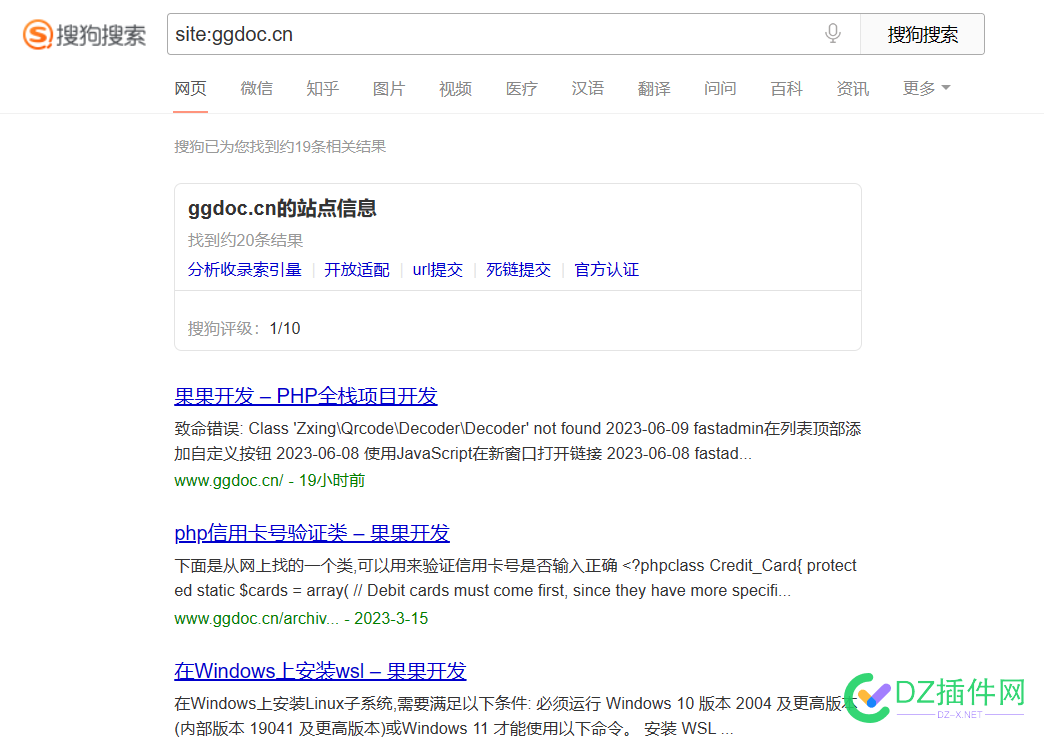Click the ggdoc.cn的站点信息 heading

[x=282, y=208]
